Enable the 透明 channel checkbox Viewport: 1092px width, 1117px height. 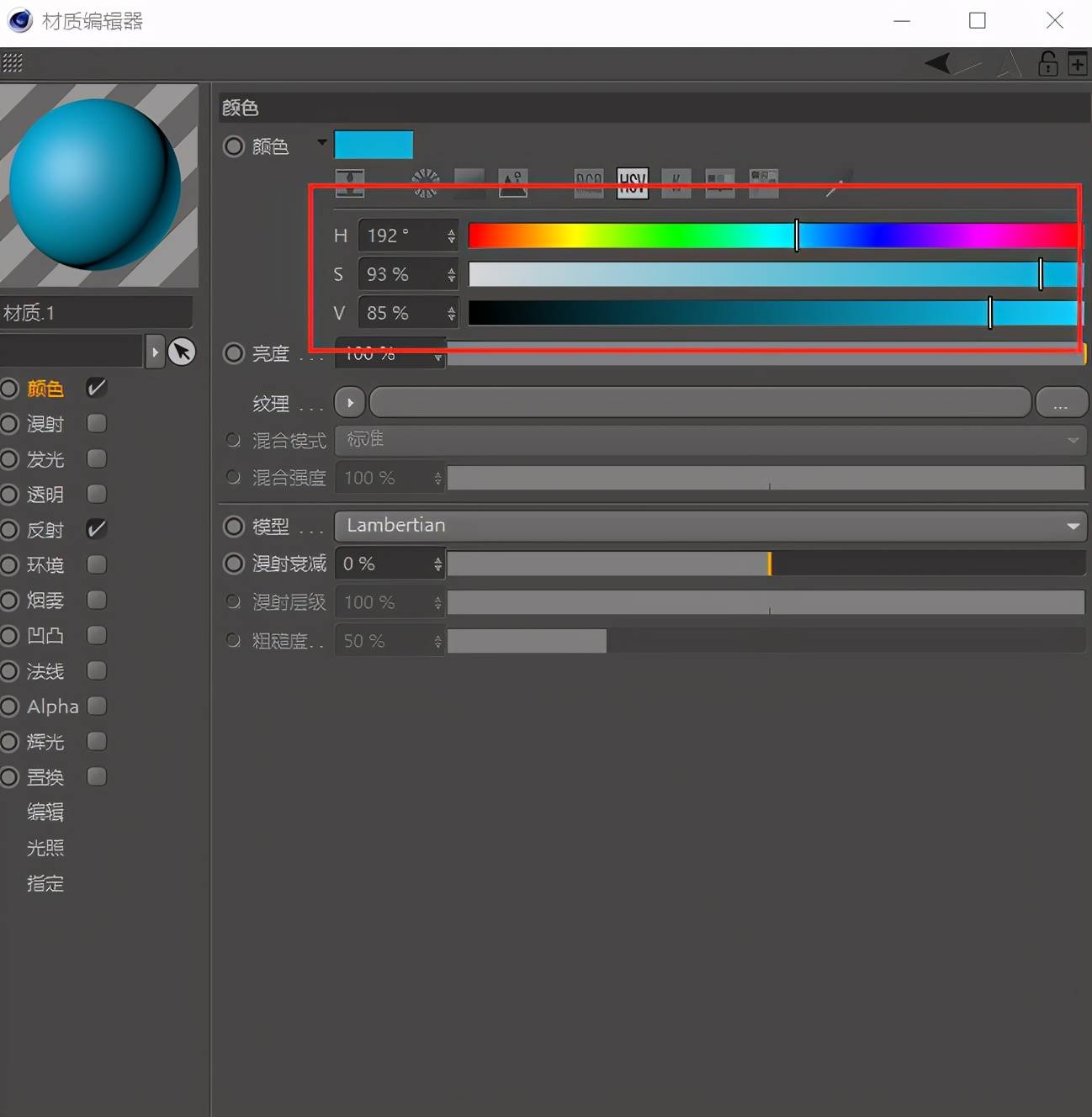click(97, 494)
